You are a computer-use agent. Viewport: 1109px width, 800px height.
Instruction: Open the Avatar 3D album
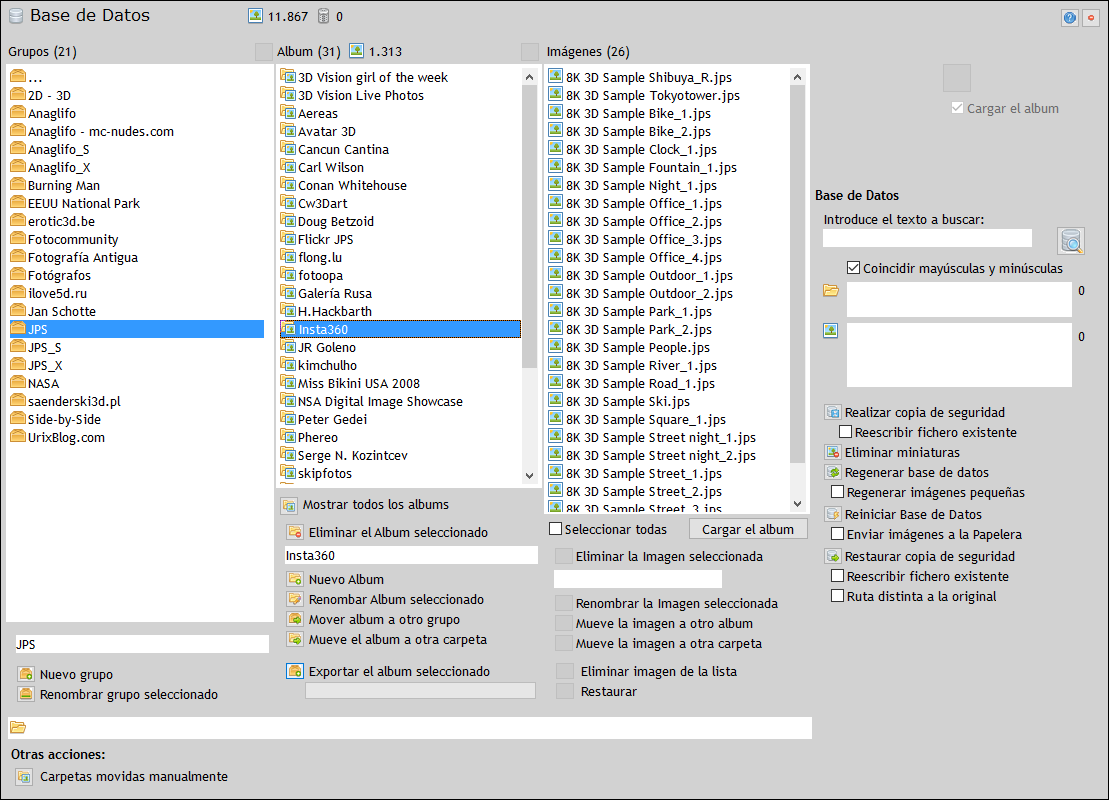click(327, 132)
